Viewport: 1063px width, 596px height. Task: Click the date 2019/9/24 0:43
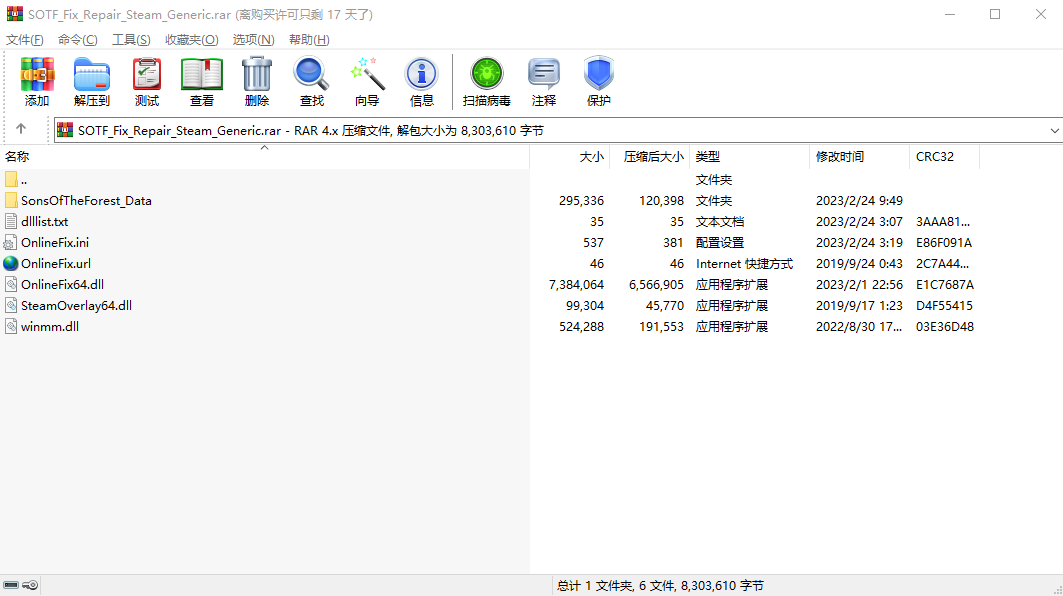click(859, 264)
